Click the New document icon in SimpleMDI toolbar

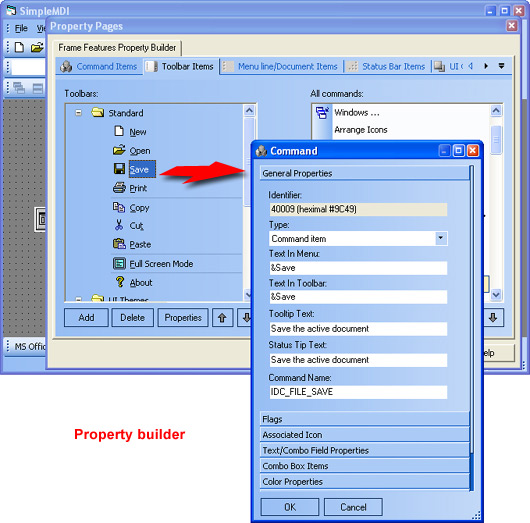tap(19, 47)
